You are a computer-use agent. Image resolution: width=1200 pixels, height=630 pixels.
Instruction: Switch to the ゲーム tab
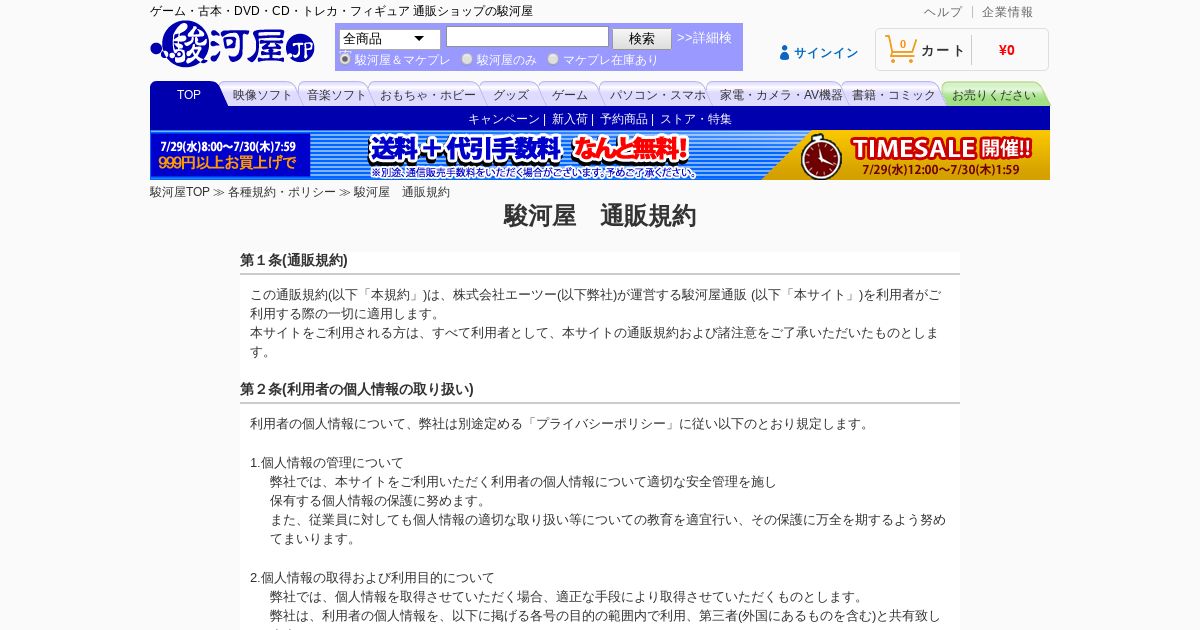click(x=570, y=95)
